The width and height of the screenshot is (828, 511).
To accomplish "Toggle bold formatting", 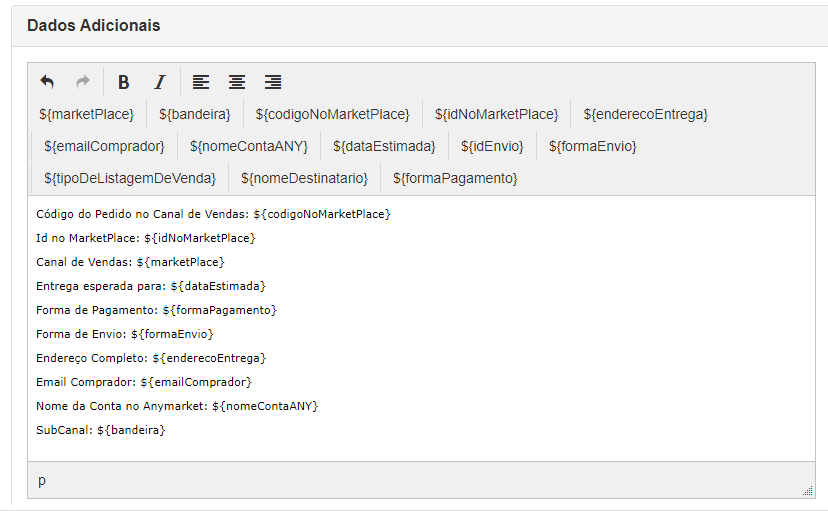I will tap(124, 82).
